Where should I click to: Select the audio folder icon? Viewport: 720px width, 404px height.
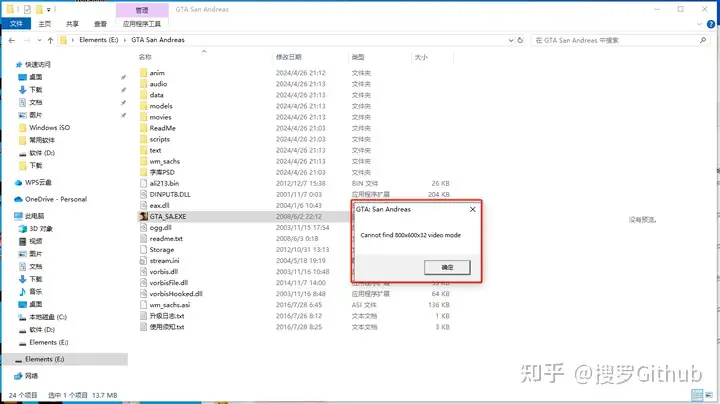[143, 84]
